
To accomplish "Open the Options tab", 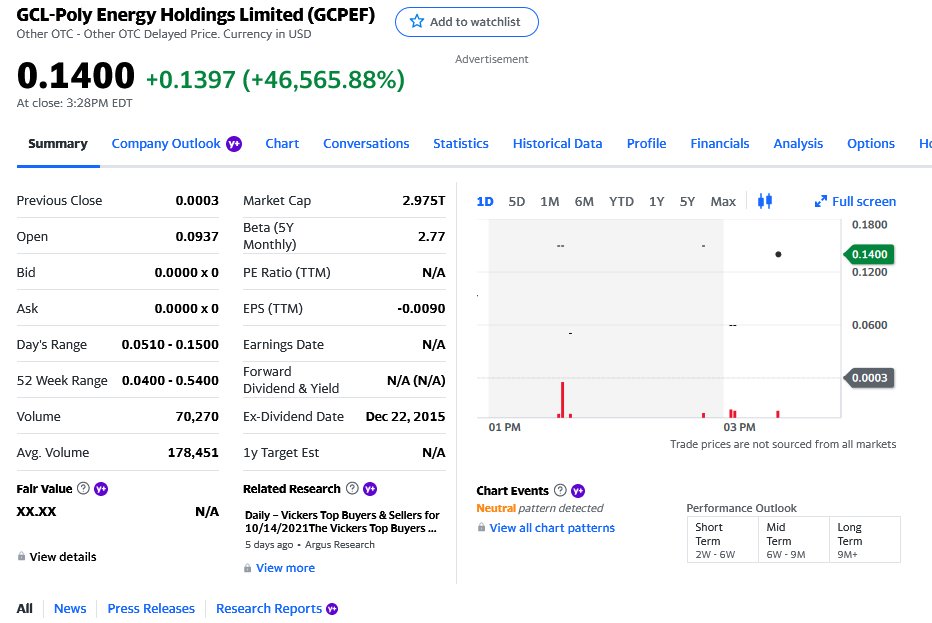I will 871,144.
